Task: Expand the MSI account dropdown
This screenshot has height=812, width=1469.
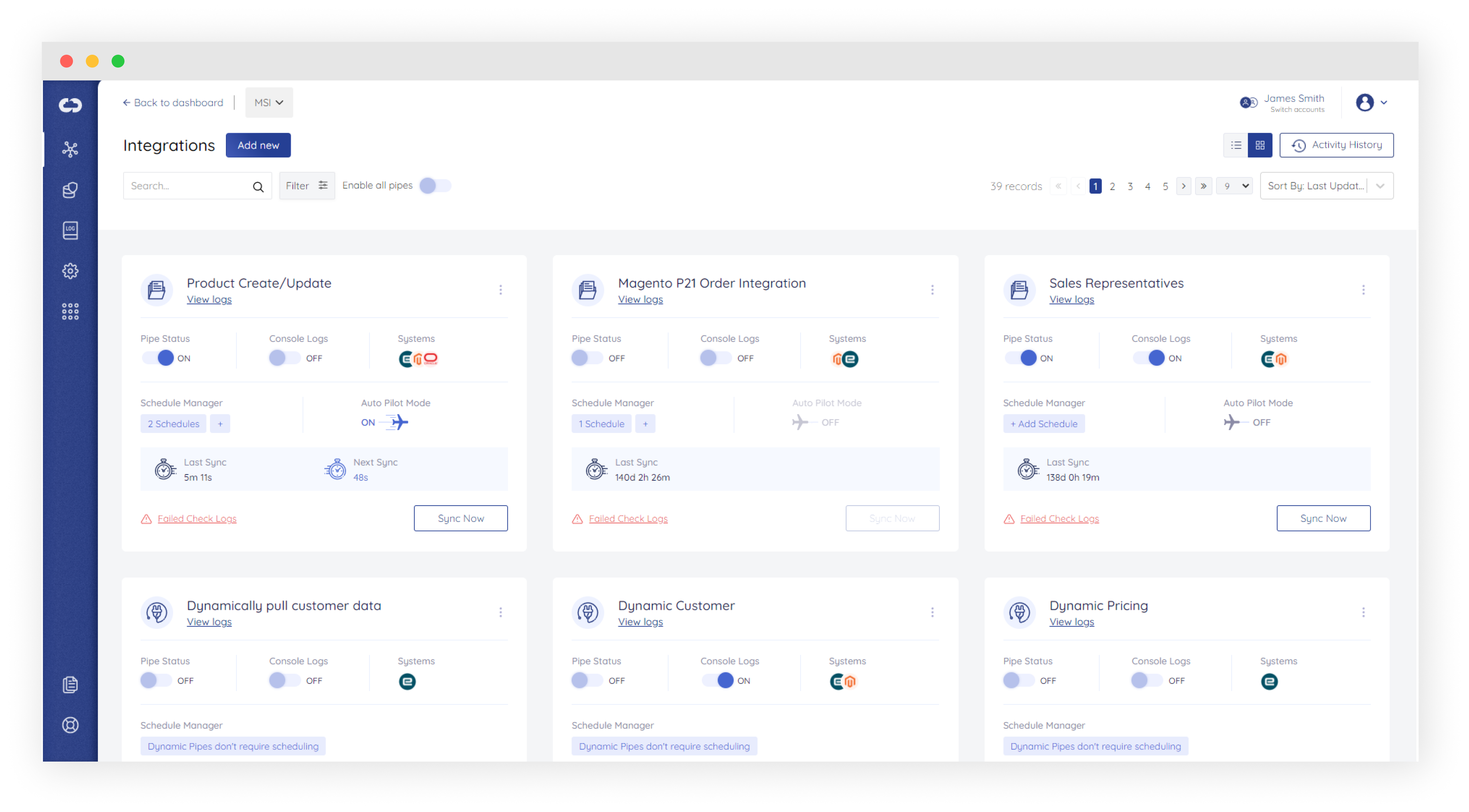Action: coord(269,103)
